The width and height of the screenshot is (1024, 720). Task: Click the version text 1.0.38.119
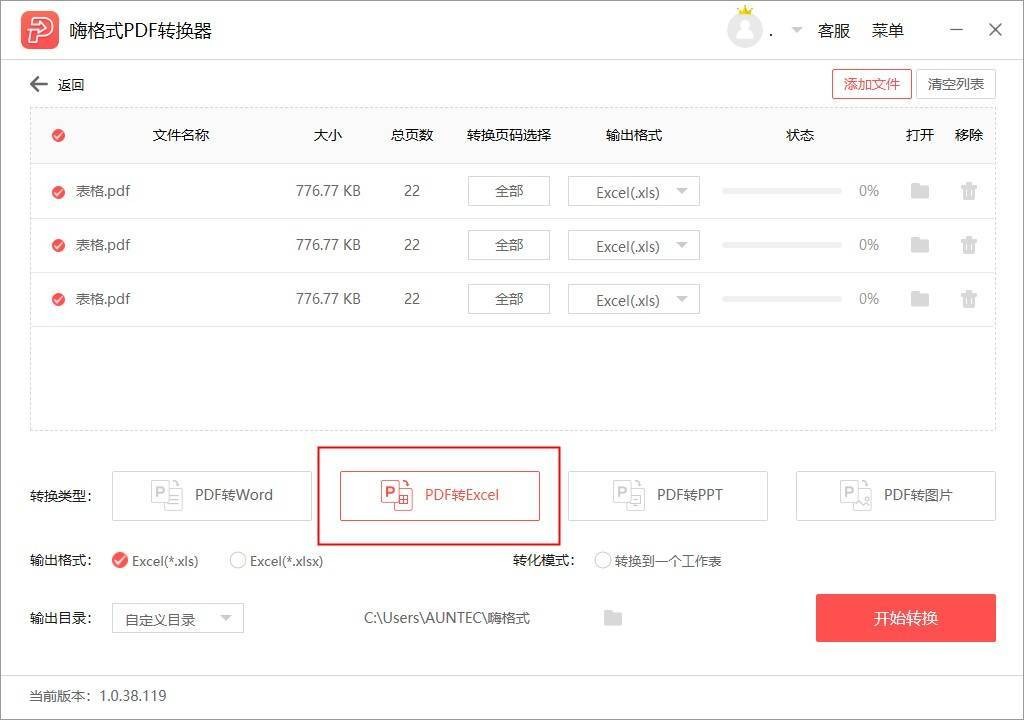tap(133, 696)
